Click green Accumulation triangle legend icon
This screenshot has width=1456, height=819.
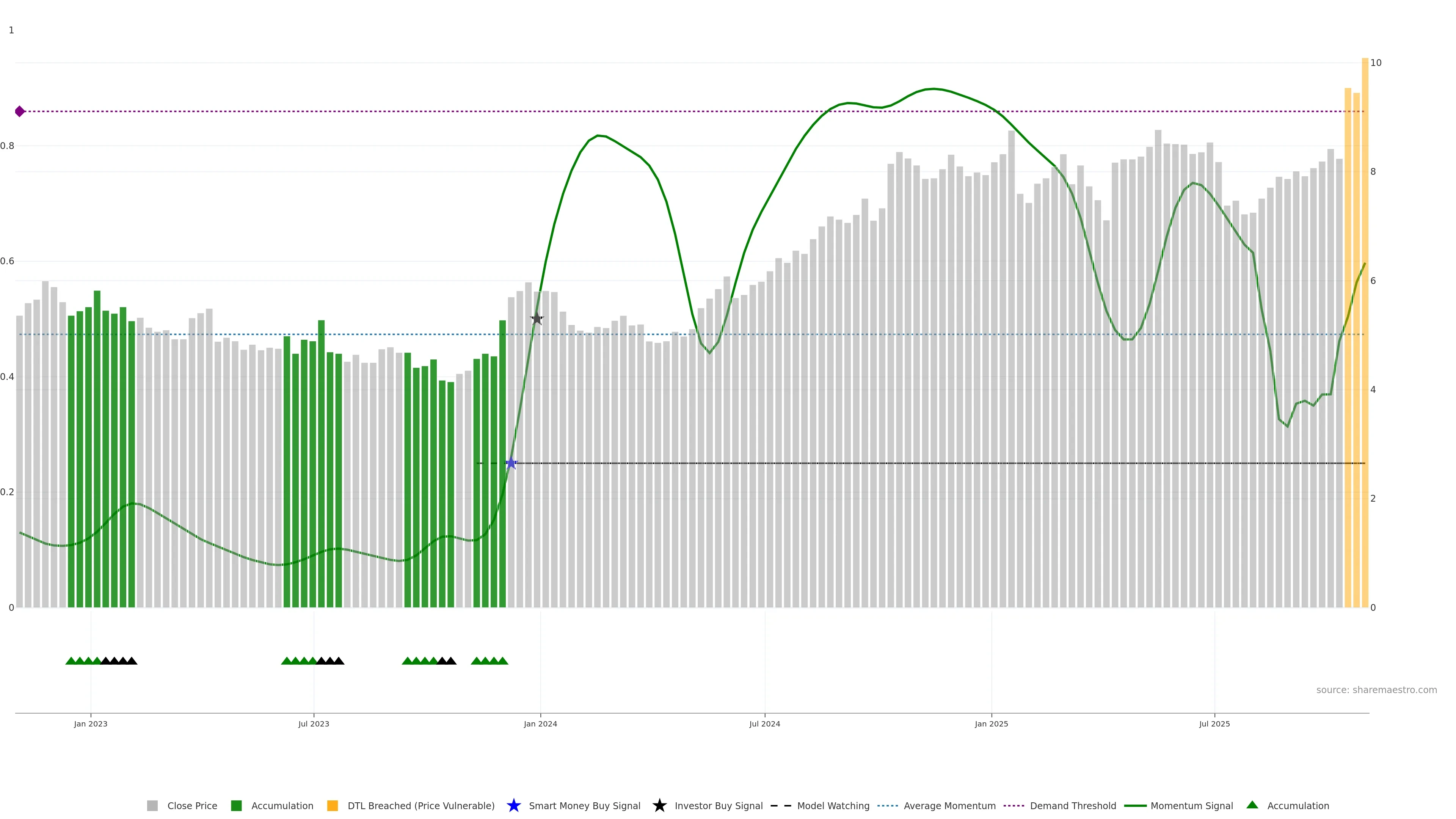1252,805
